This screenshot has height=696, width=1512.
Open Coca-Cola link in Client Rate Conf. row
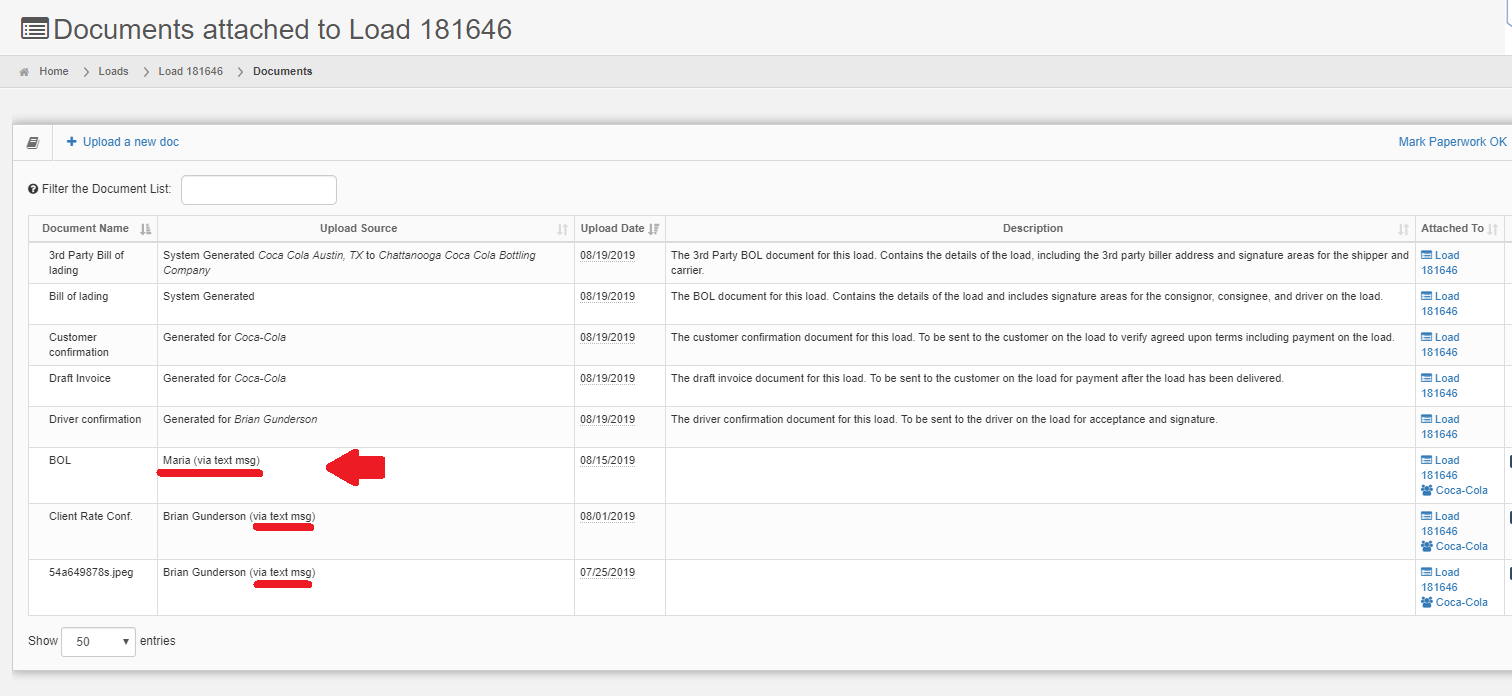(x=1454, y=547)
